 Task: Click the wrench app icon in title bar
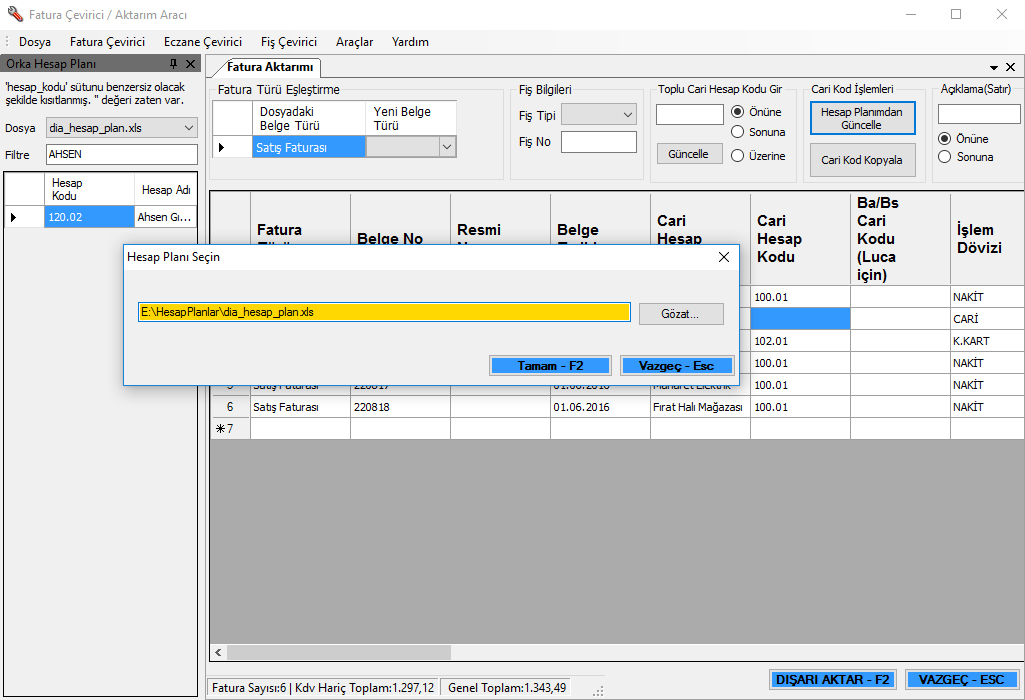click(x=14, y=14)
